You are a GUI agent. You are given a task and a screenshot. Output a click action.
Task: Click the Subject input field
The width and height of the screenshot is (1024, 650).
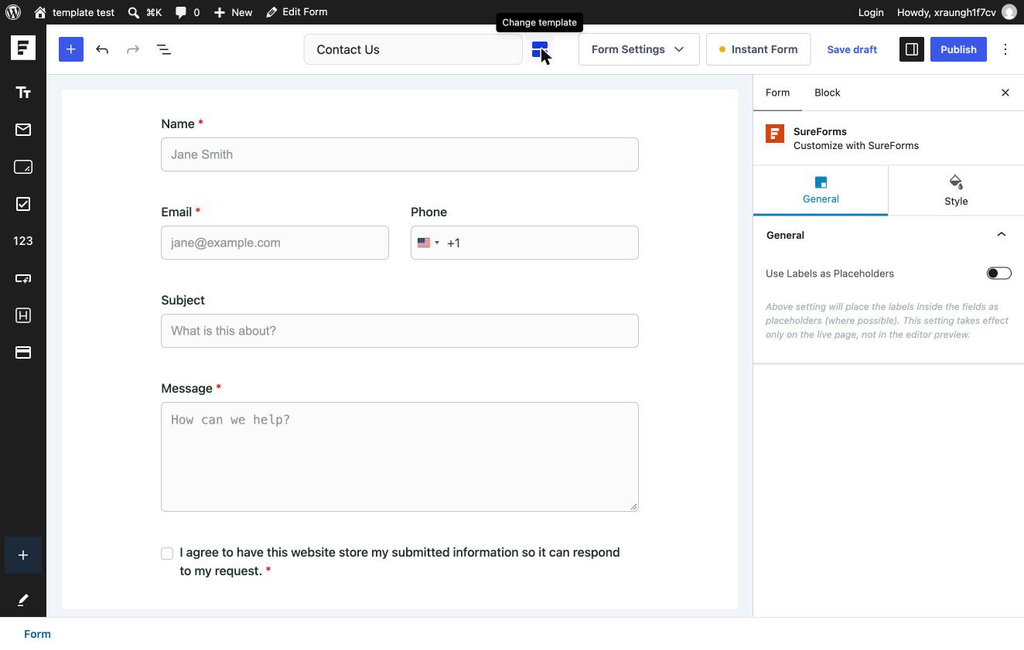[x=400, y=331]
